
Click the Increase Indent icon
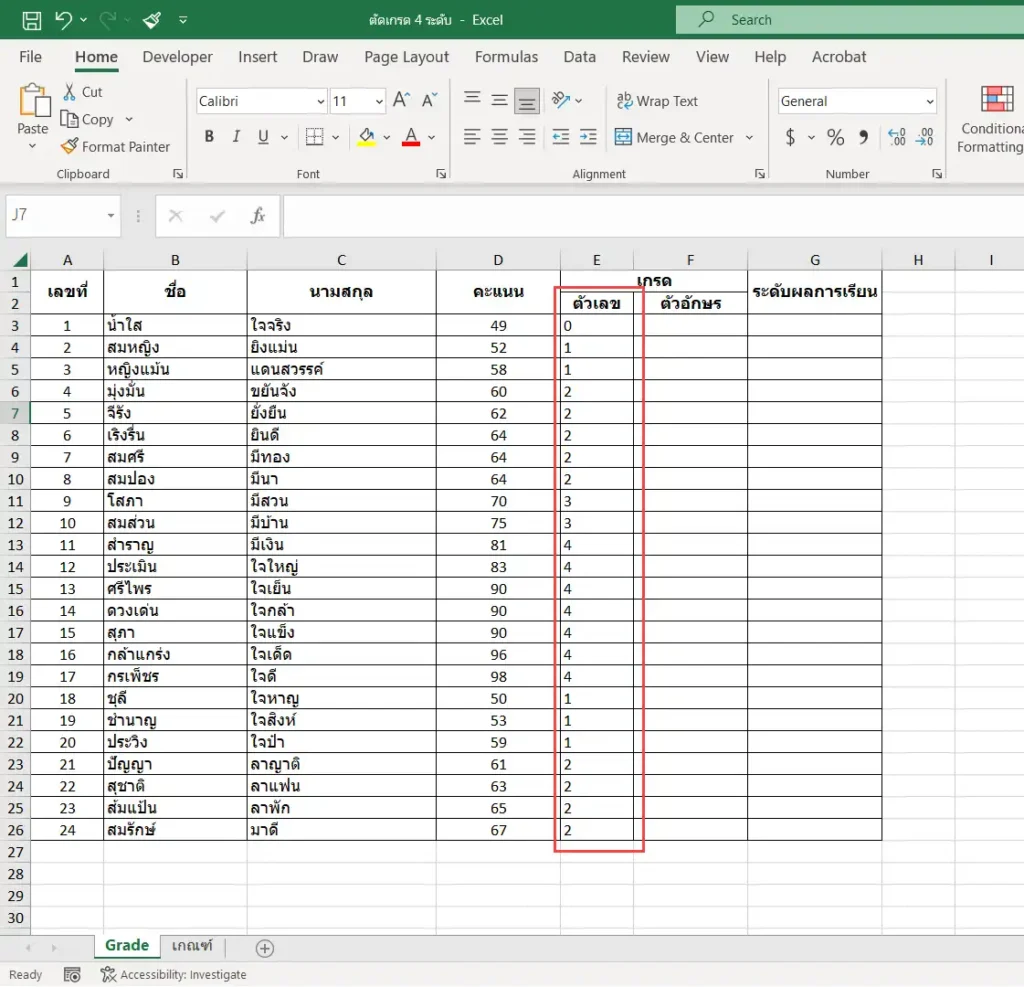coord(588,137)
